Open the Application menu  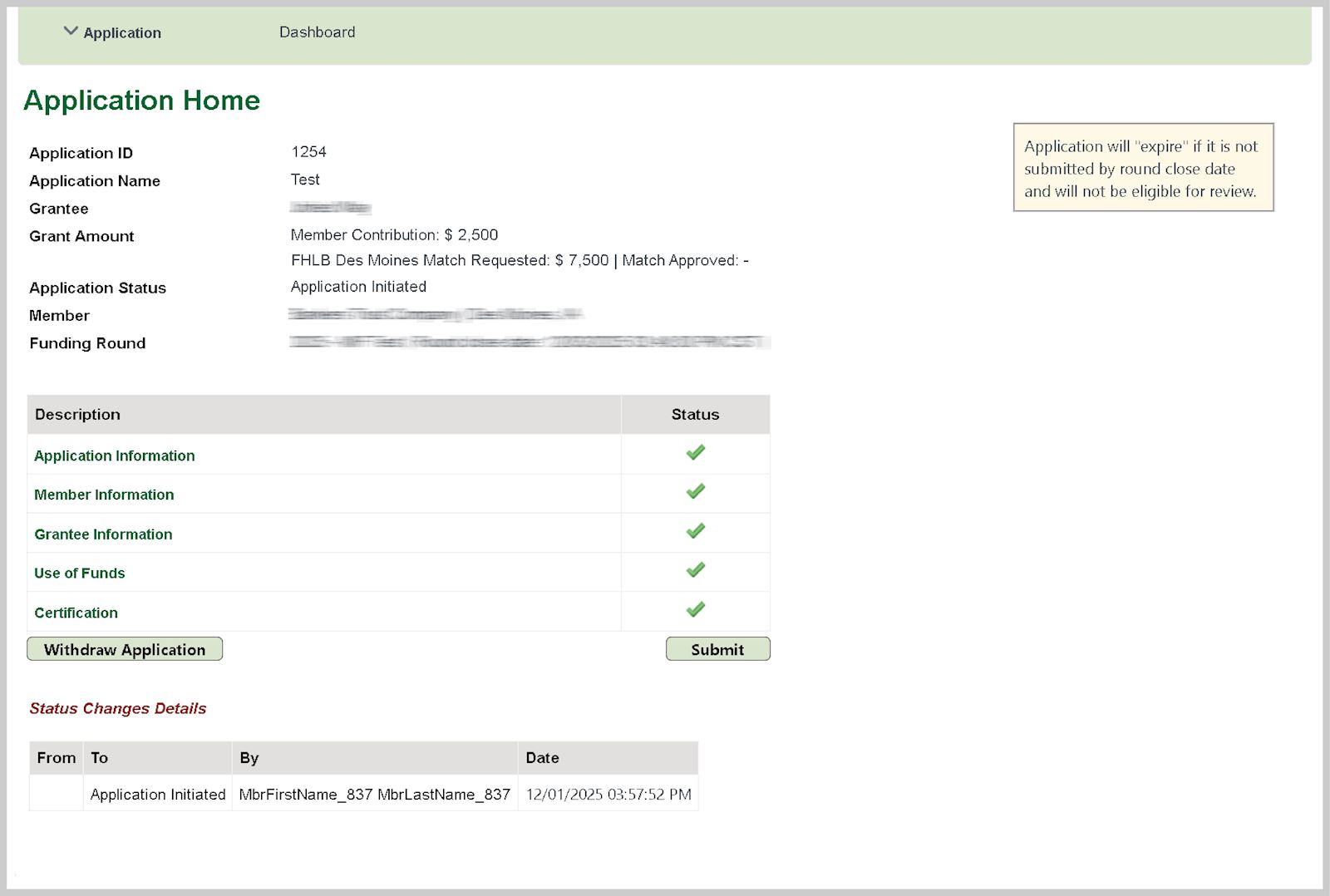pyautogui.click(x=122, y=33)
